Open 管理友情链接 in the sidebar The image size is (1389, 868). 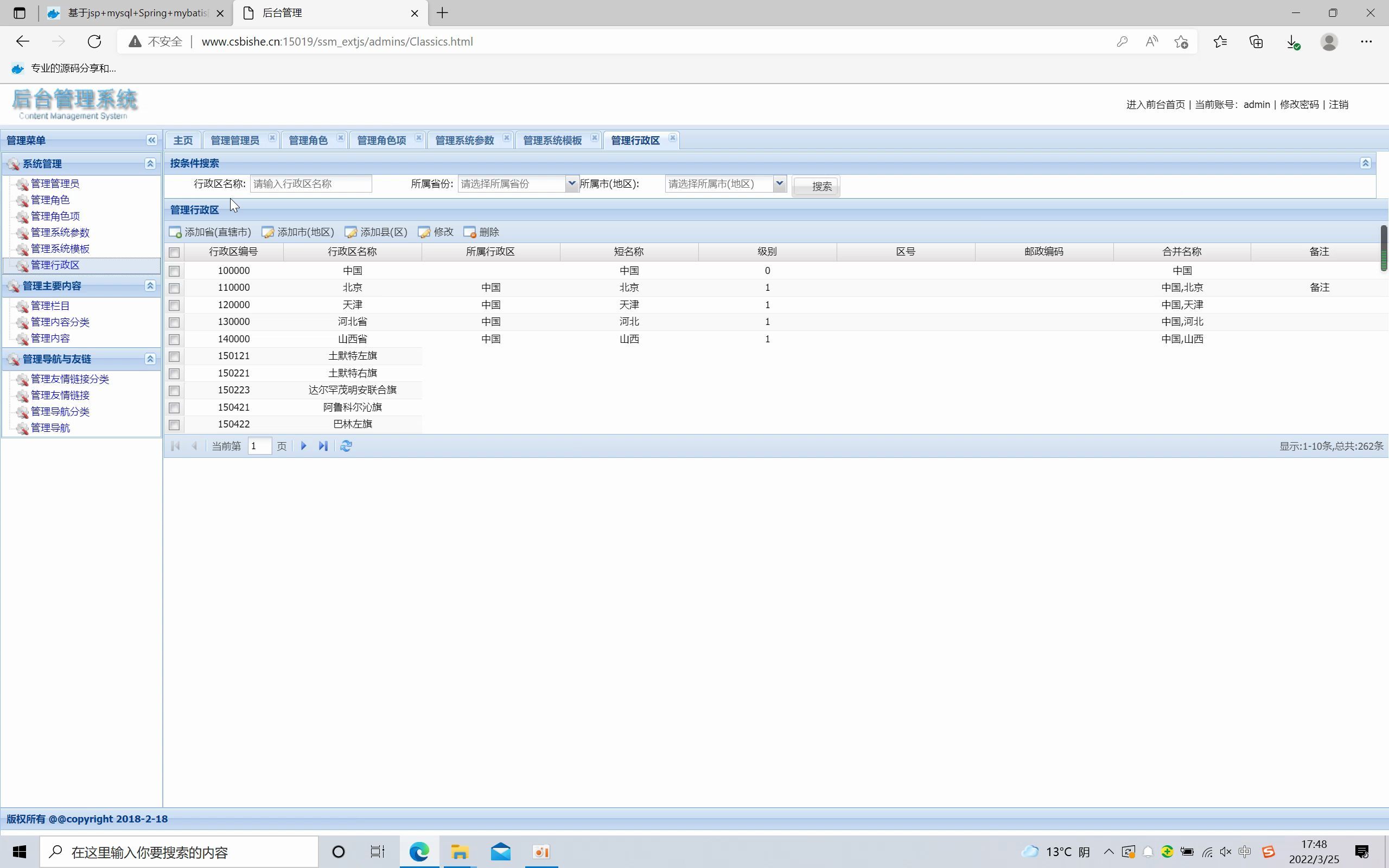pos(60,395)
